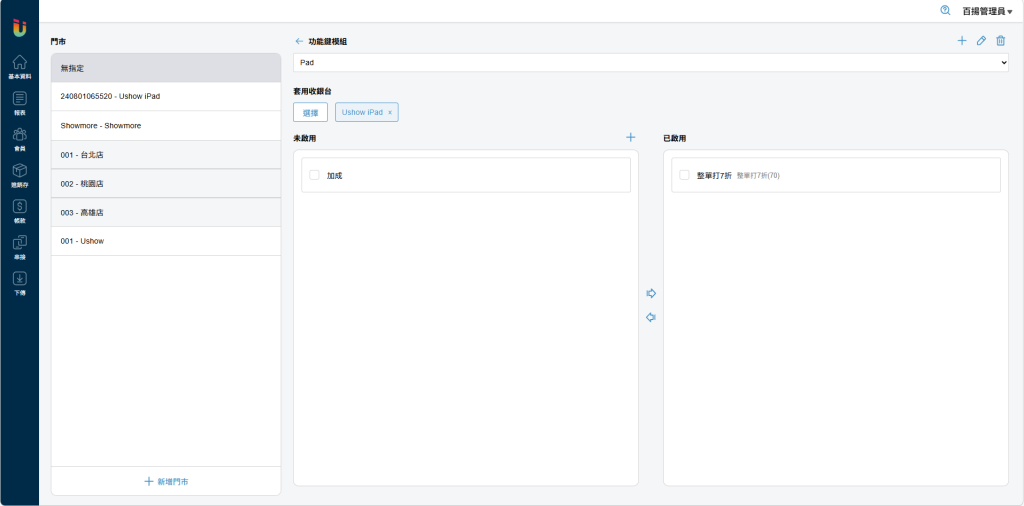Remove the Ushow iPad tag

[390, 112]
